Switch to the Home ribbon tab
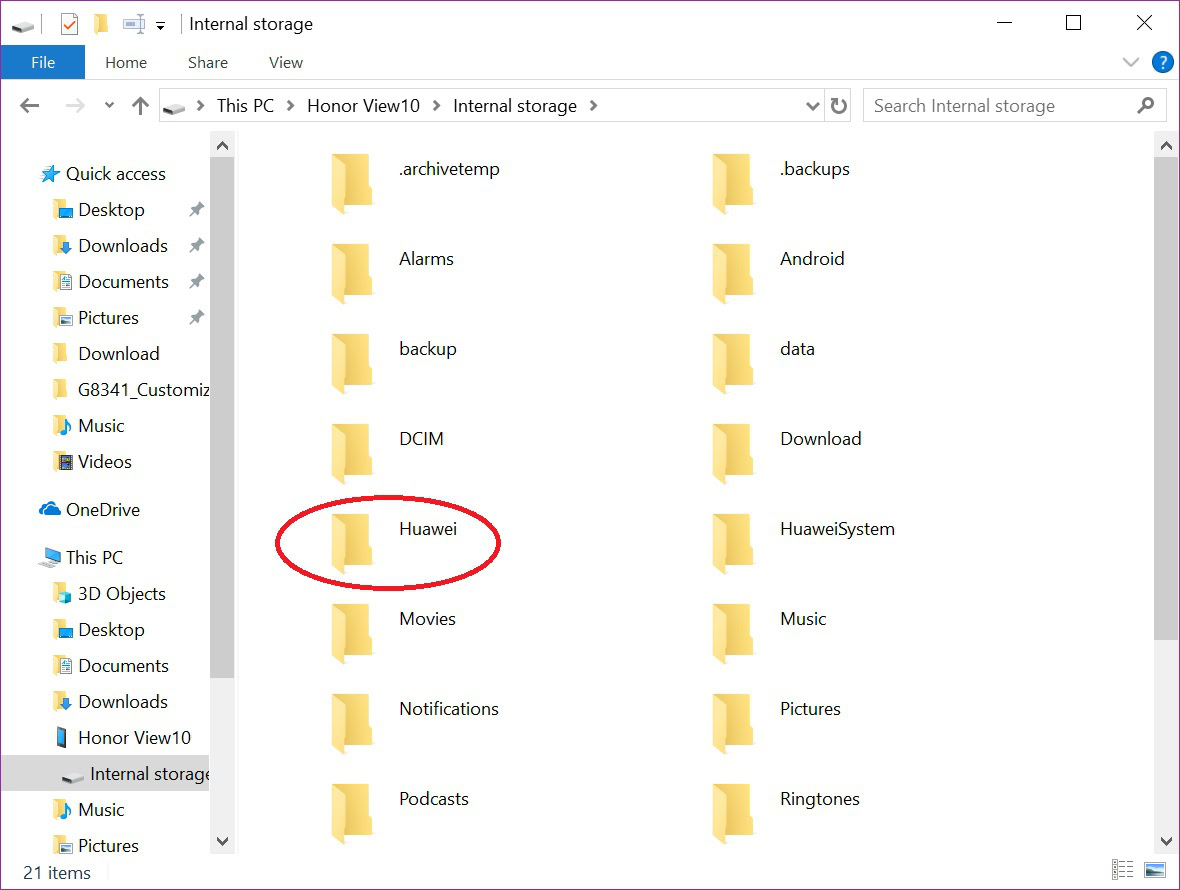The image size is (1180, 890). [126, 62]
